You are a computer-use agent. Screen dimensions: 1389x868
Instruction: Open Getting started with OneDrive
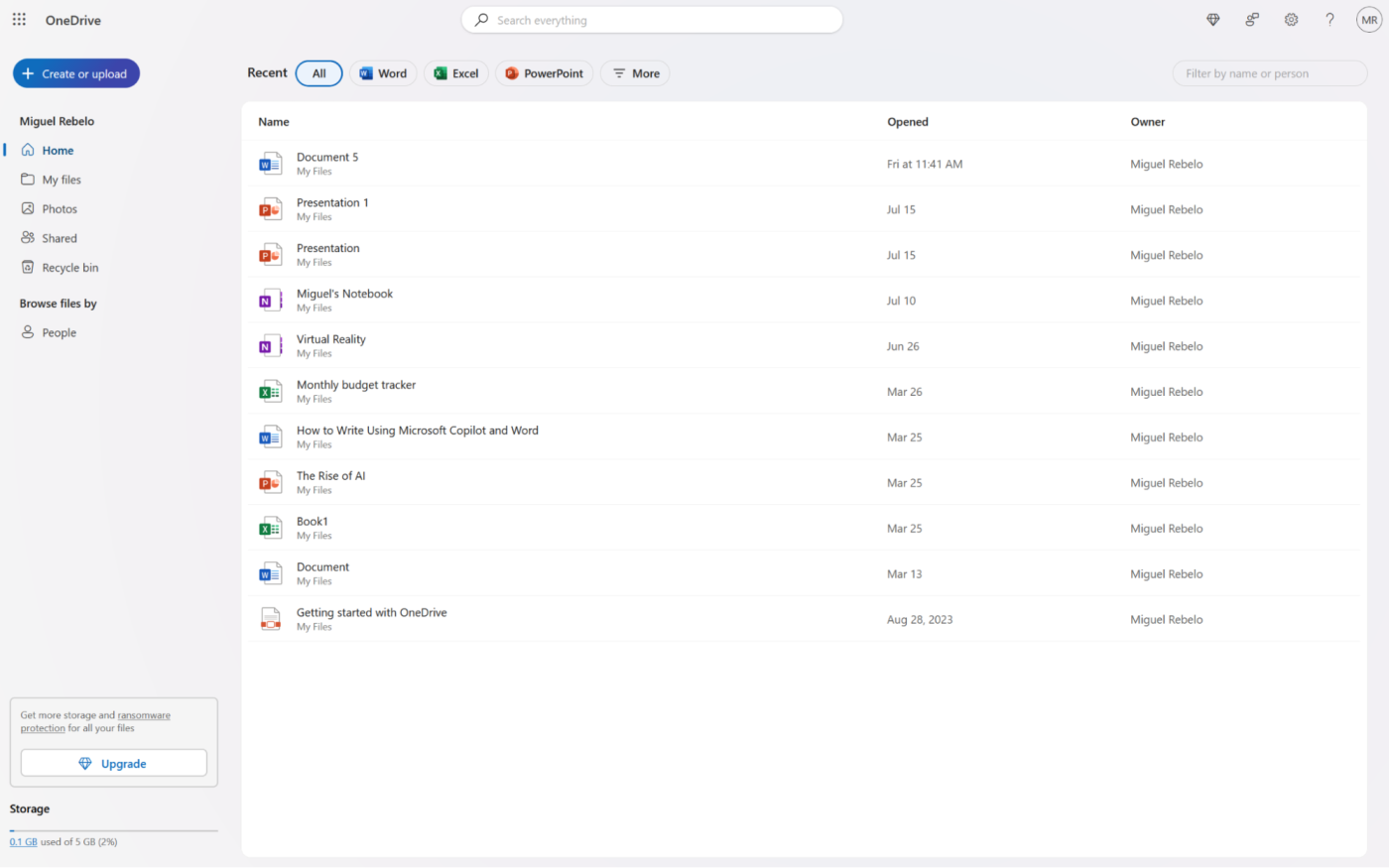click(x=372, y=613)
